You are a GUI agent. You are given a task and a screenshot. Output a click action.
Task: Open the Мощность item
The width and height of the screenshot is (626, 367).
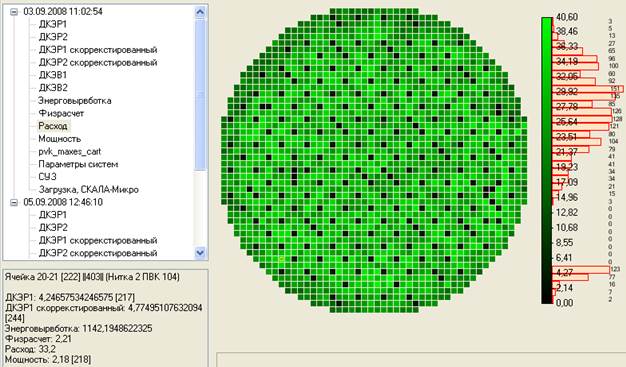pos(59,139)
